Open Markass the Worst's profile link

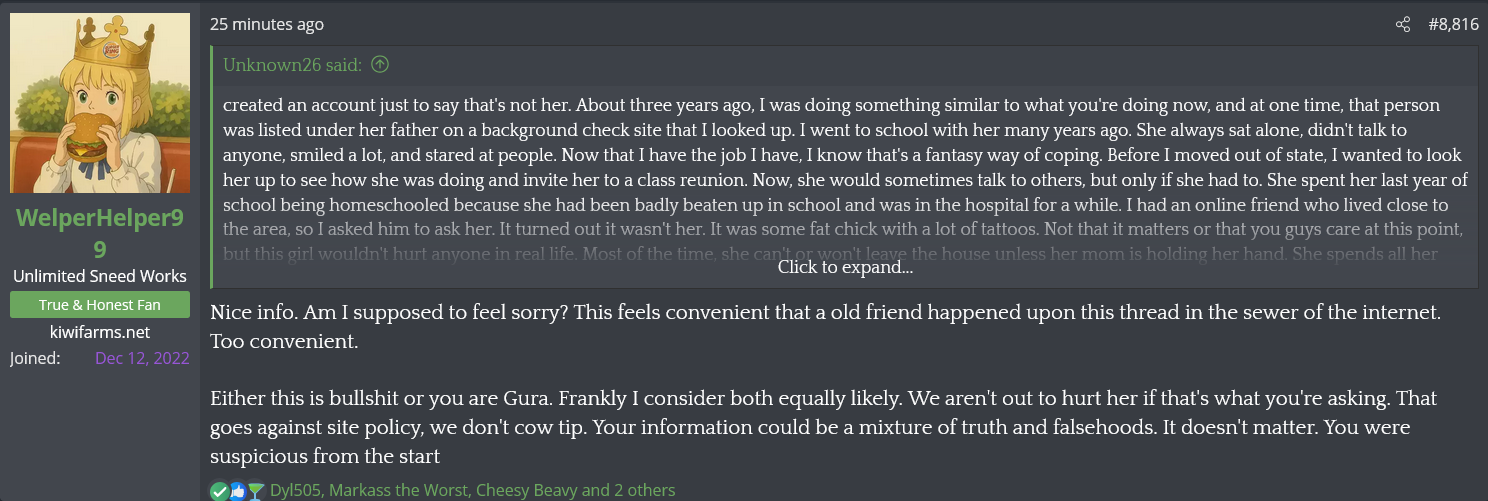point(398,491)
